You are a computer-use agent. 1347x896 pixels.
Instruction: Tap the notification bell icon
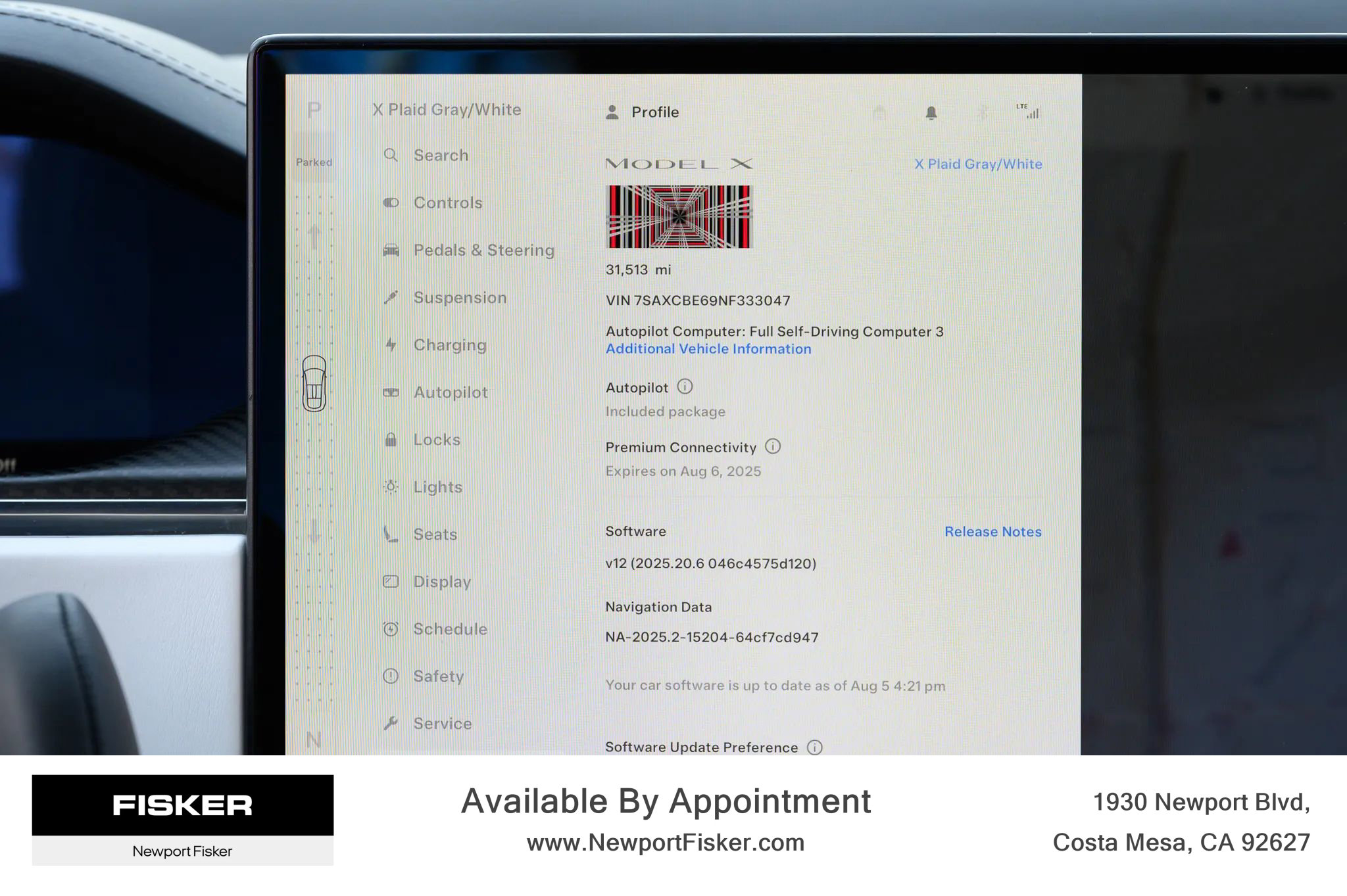pyautogui.click(x=931, y=113)
